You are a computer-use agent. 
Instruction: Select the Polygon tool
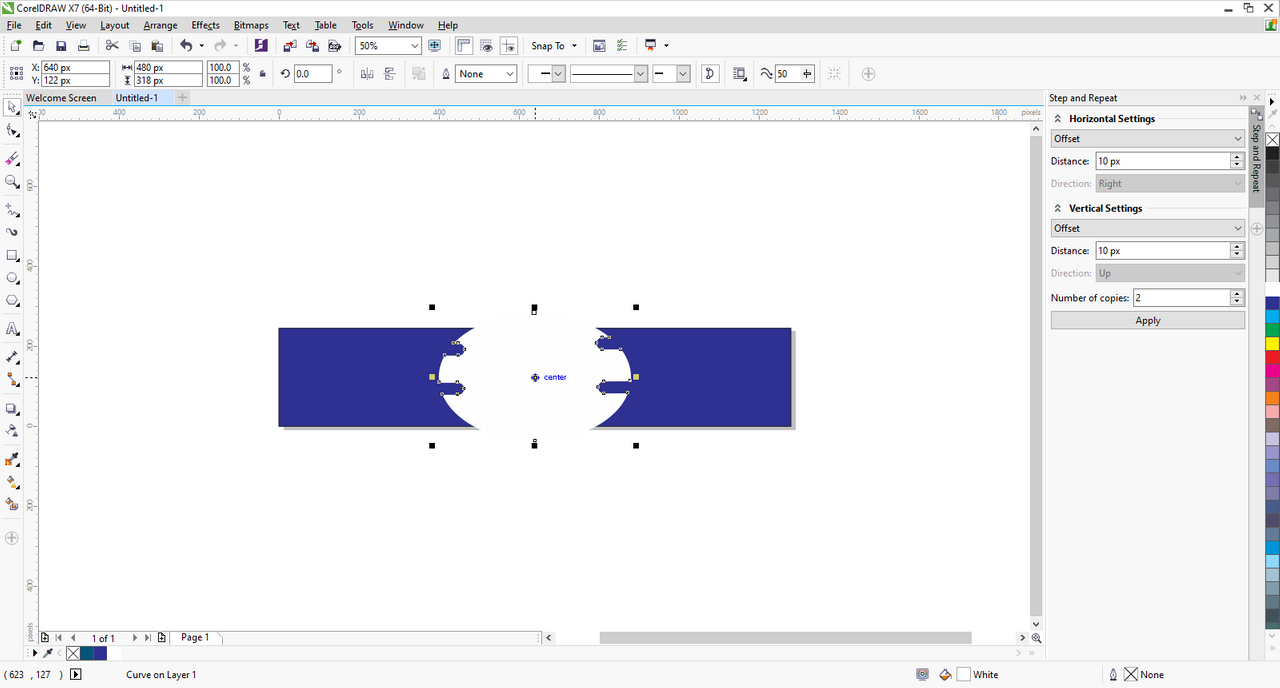coord(12,301)
